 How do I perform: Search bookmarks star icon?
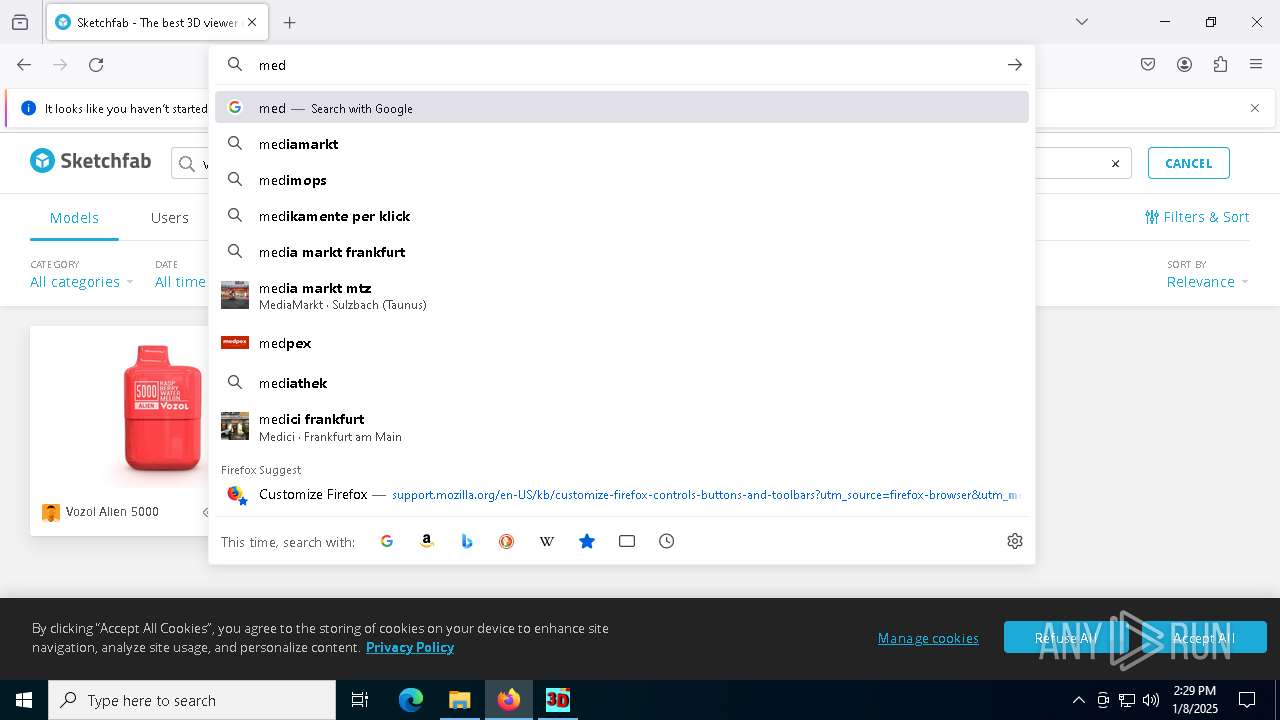point(587,541)
